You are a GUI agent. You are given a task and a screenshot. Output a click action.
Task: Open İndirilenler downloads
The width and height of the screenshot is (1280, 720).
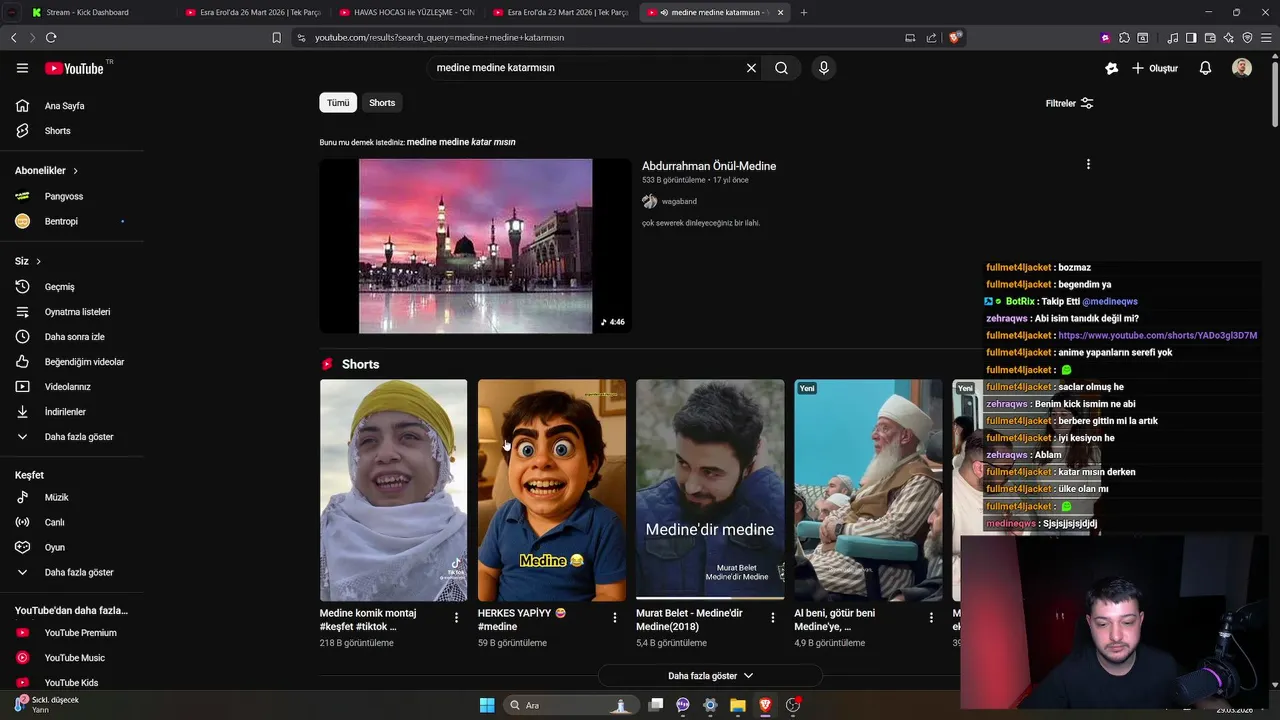coord(65,412)
